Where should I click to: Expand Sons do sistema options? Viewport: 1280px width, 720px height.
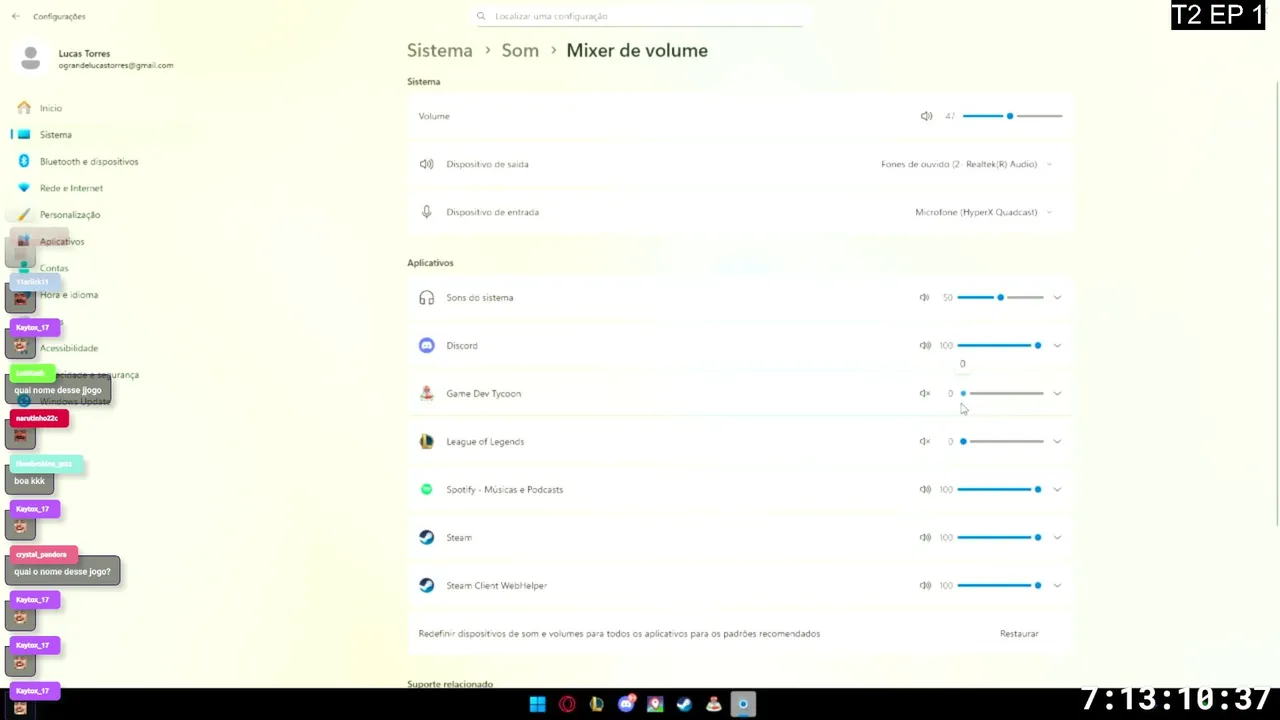(1057, 297)
